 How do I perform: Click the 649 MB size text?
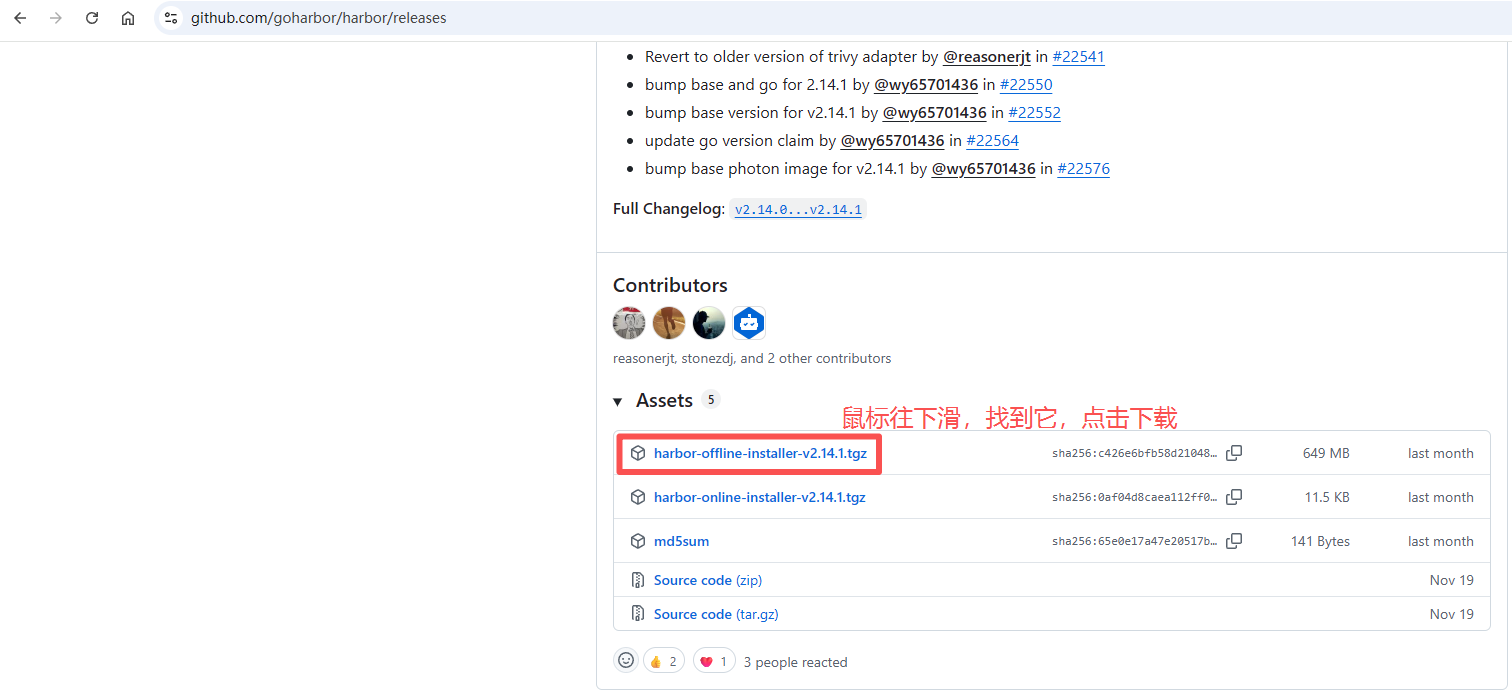point(1326,453)
